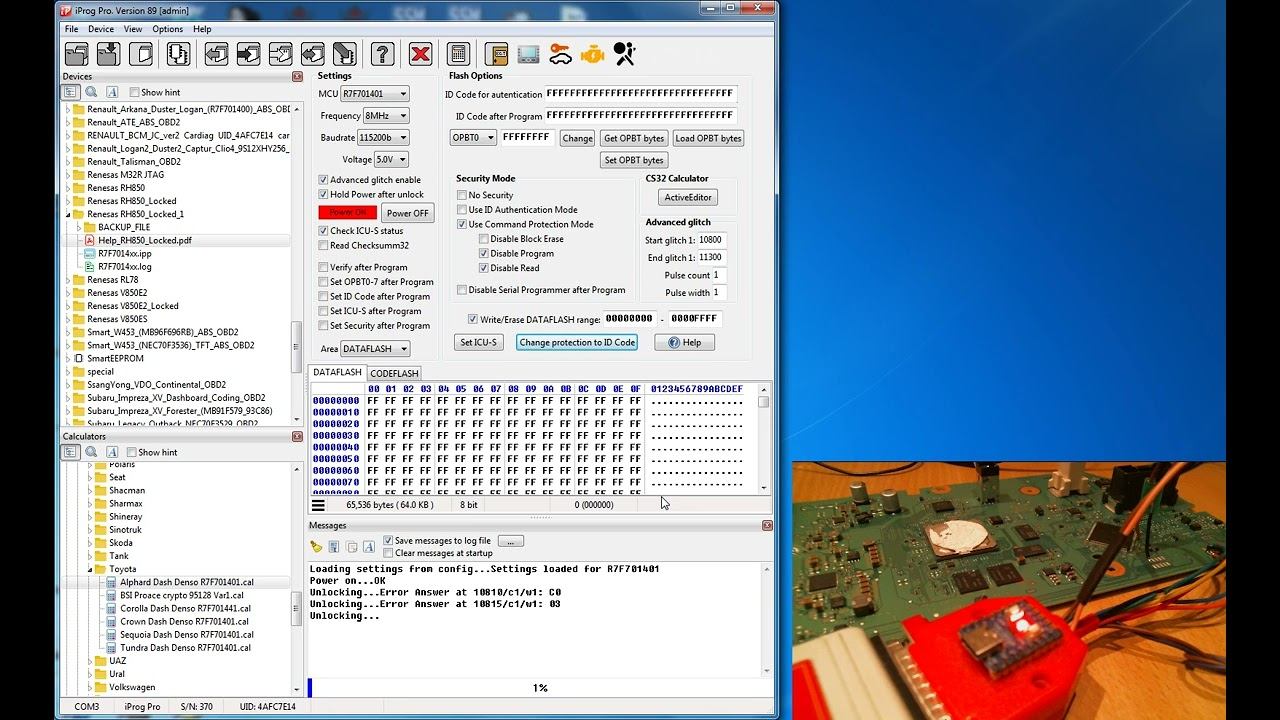This screenshot has width=1280, height=720.
Task: Click the red Power ON indicator
Action: click(x=348, y=213)
